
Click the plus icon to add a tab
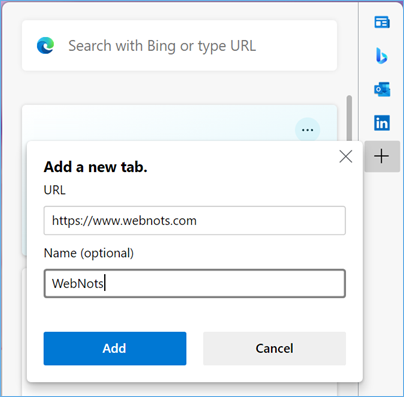coord(382,156)
